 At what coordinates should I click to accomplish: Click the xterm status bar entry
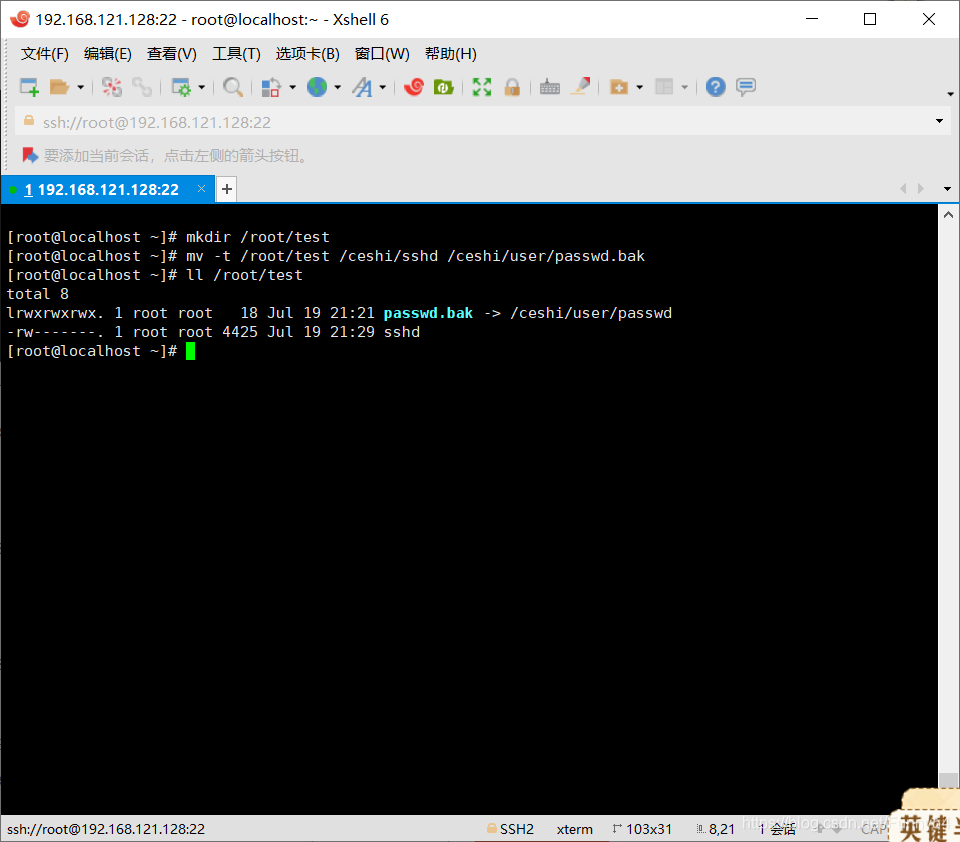coord(574,829)
